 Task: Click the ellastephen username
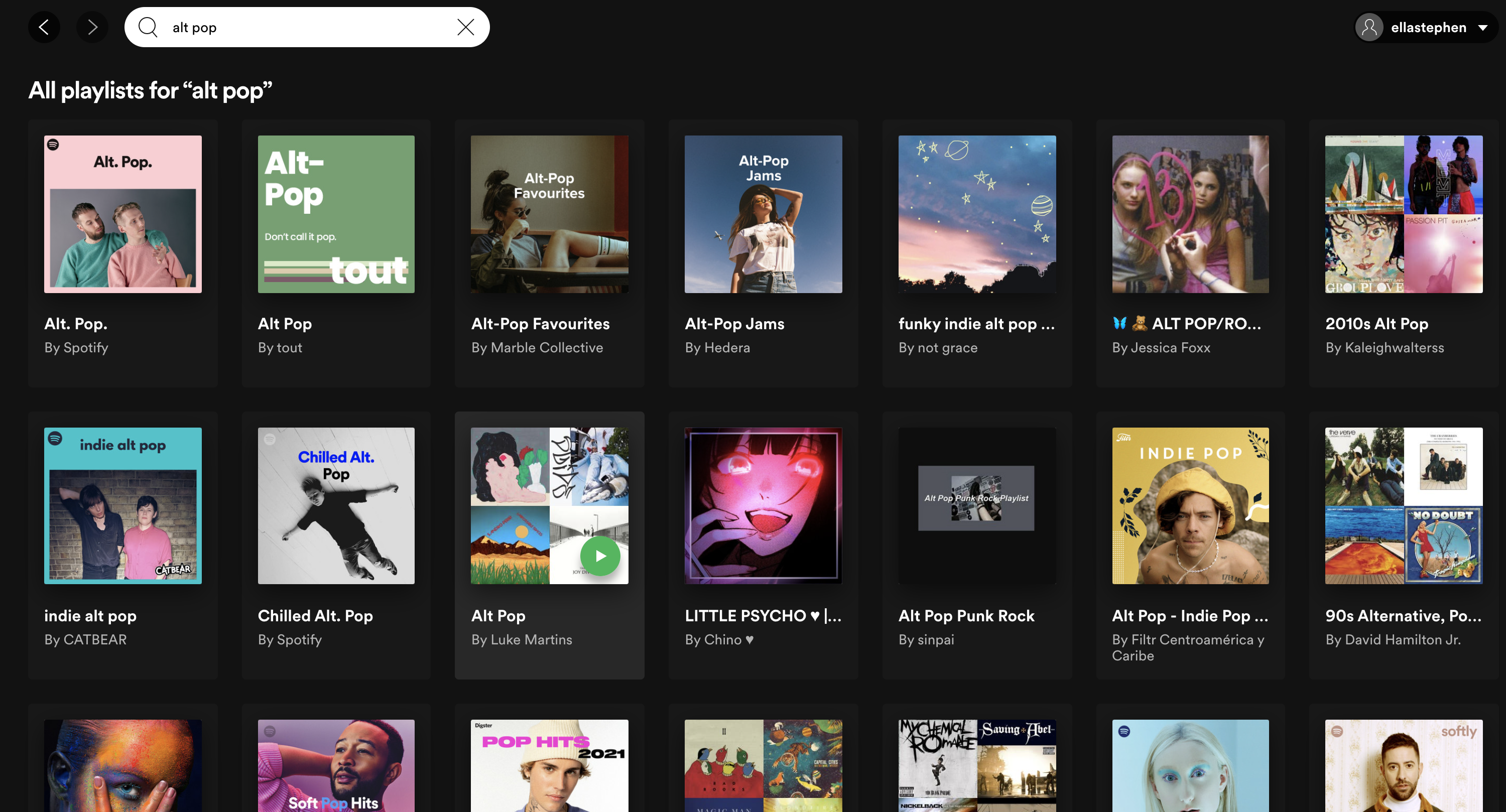pos(1428,28)
